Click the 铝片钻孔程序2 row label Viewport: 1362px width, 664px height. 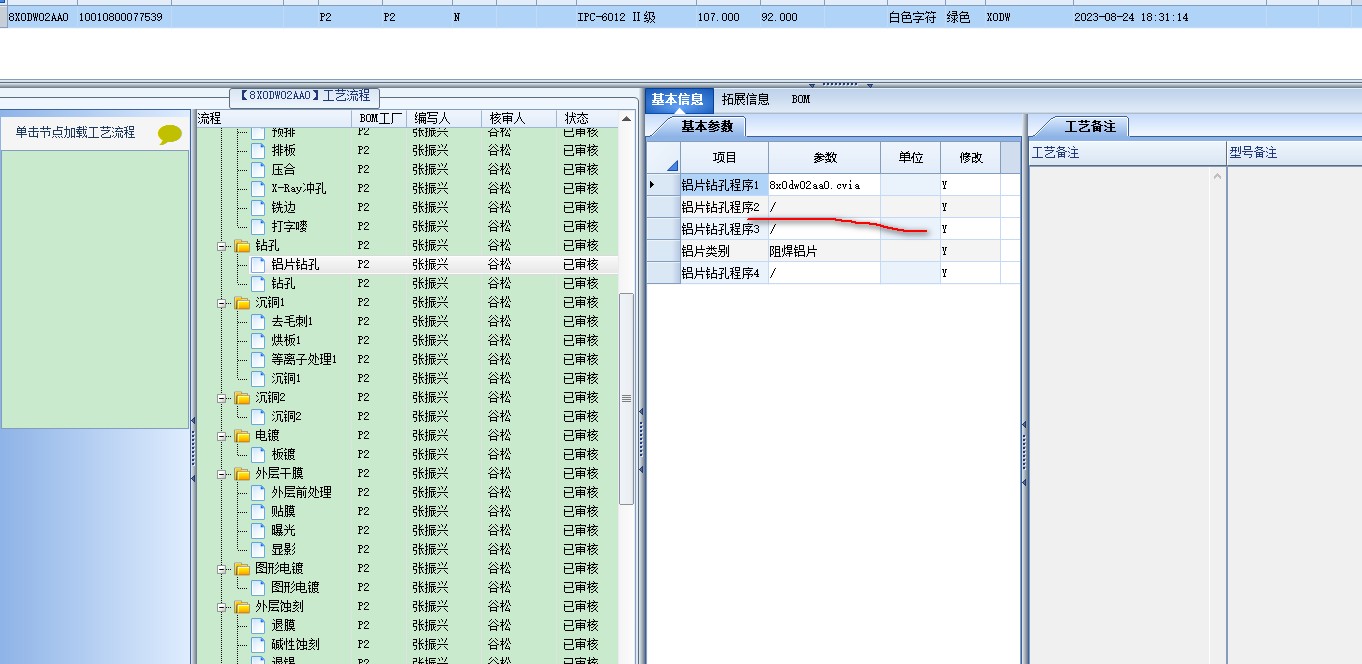pos(724,207)
